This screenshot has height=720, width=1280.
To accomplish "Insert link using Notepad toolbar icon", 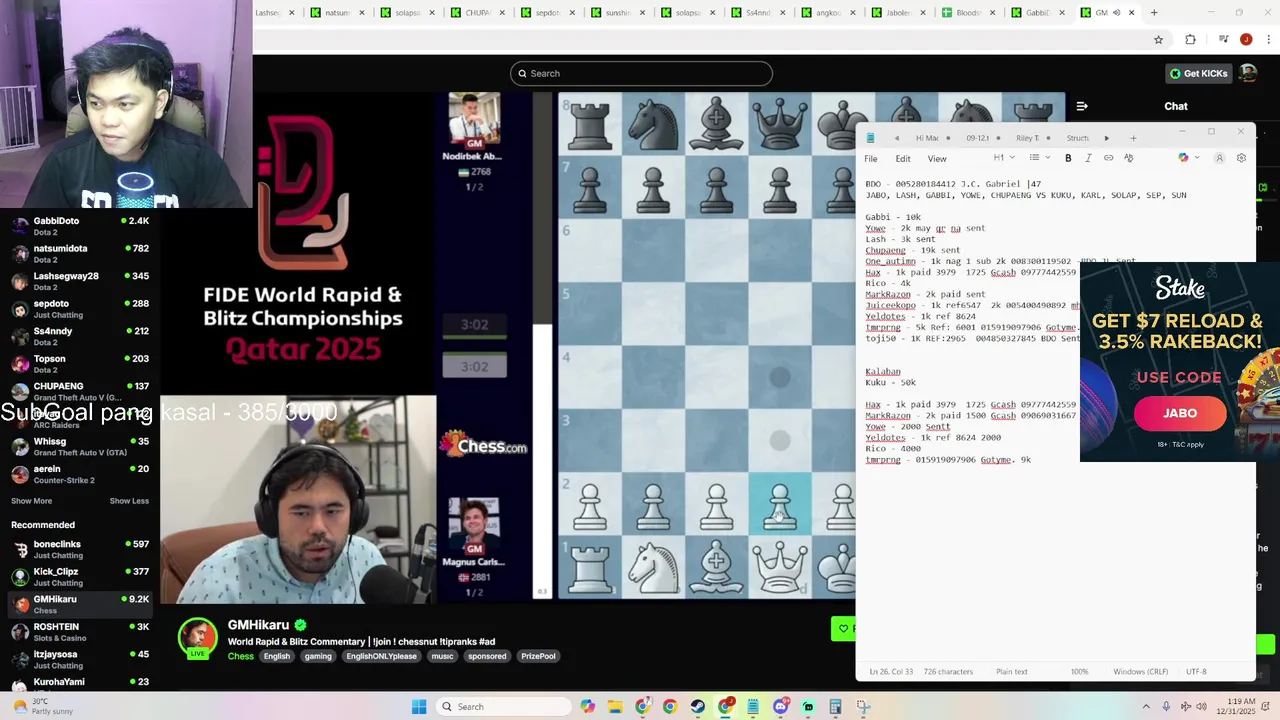I will pos(1108,158).
